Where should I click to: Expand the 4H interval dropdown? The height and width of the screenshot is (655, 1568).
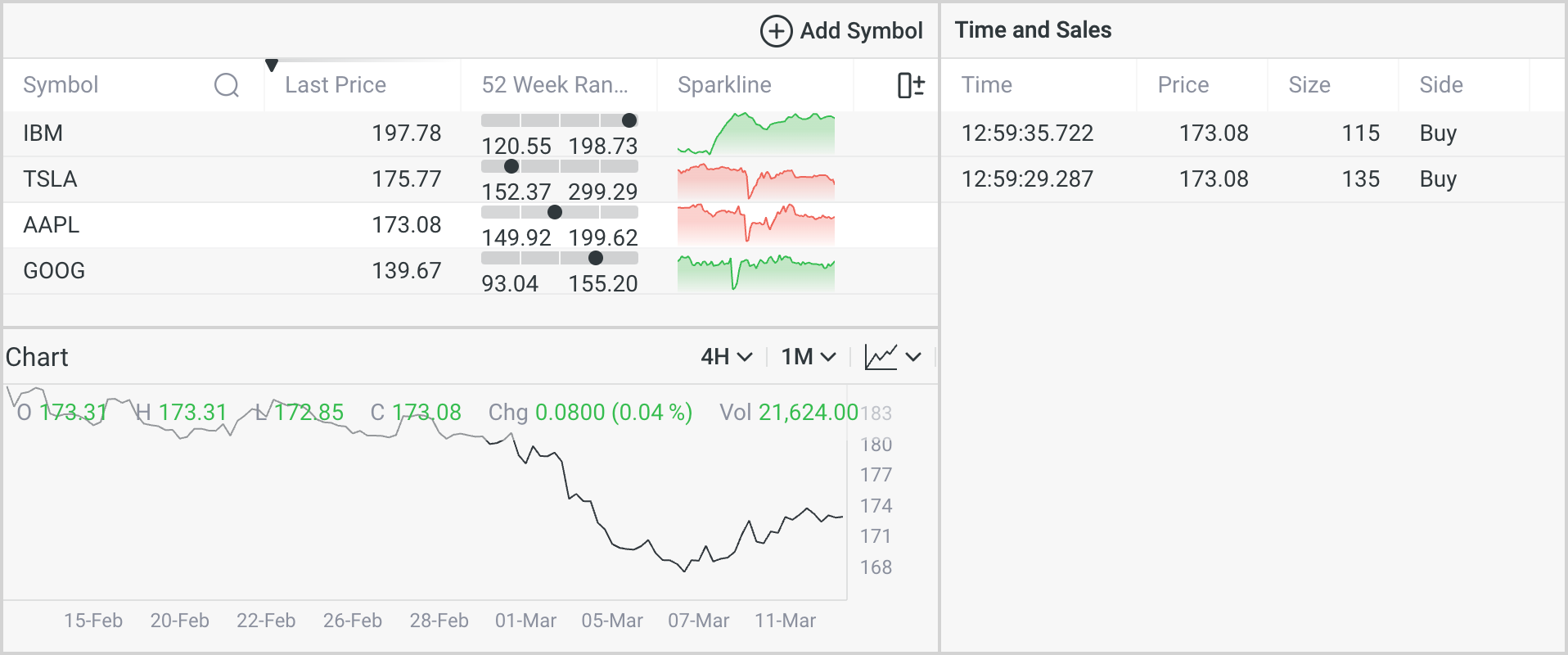click(726, 357)
